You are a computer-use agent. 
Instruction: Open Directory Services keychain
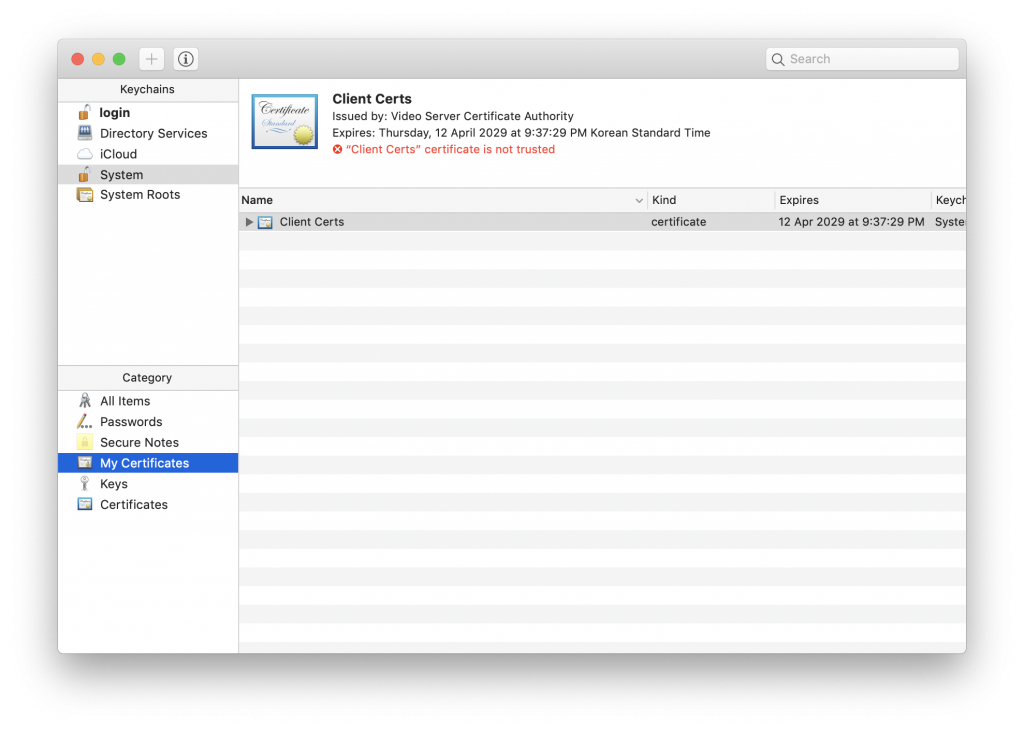153,133
